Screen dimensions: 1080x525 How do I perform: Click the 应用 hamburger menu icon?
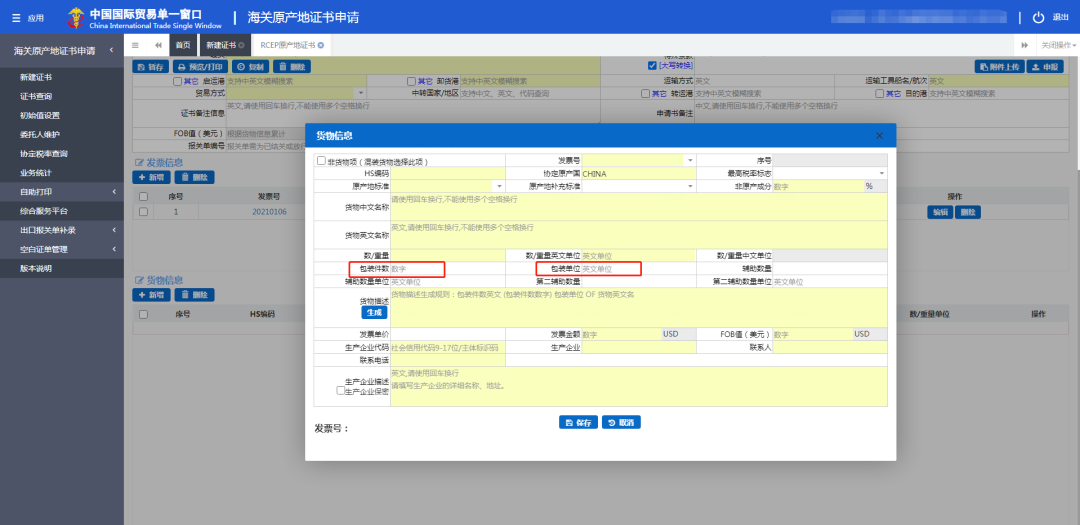pyautogui.click(x=16, y=18)
